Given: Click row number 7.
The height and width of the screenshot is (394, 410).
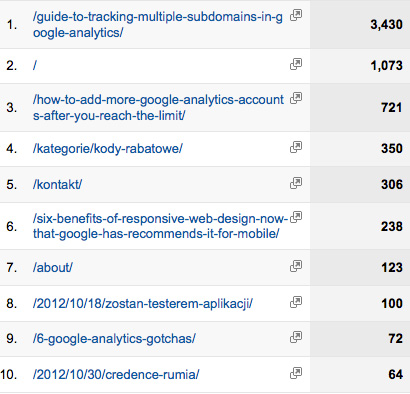Looking at the screenshot, I should [x=12, y=267].
